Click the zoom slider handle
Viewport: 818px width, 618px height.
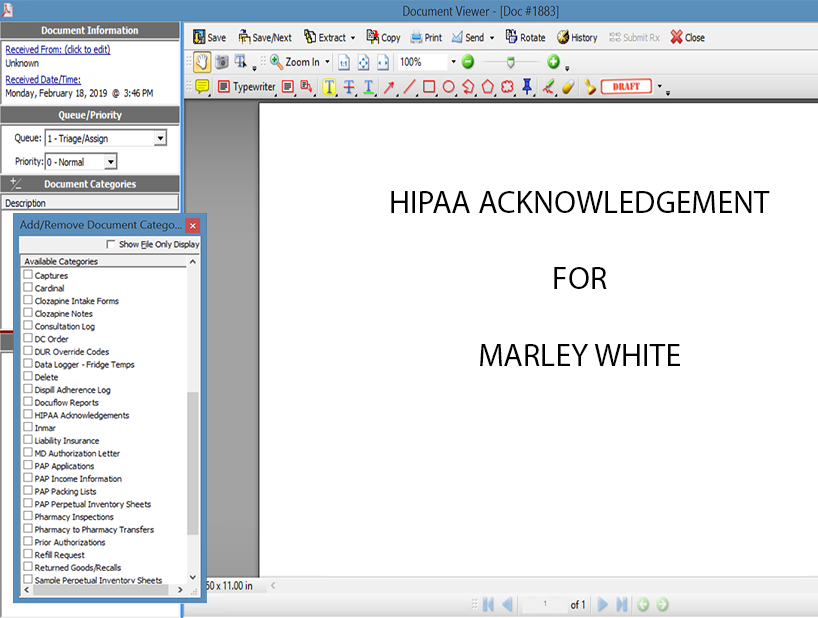coord(511,62)
